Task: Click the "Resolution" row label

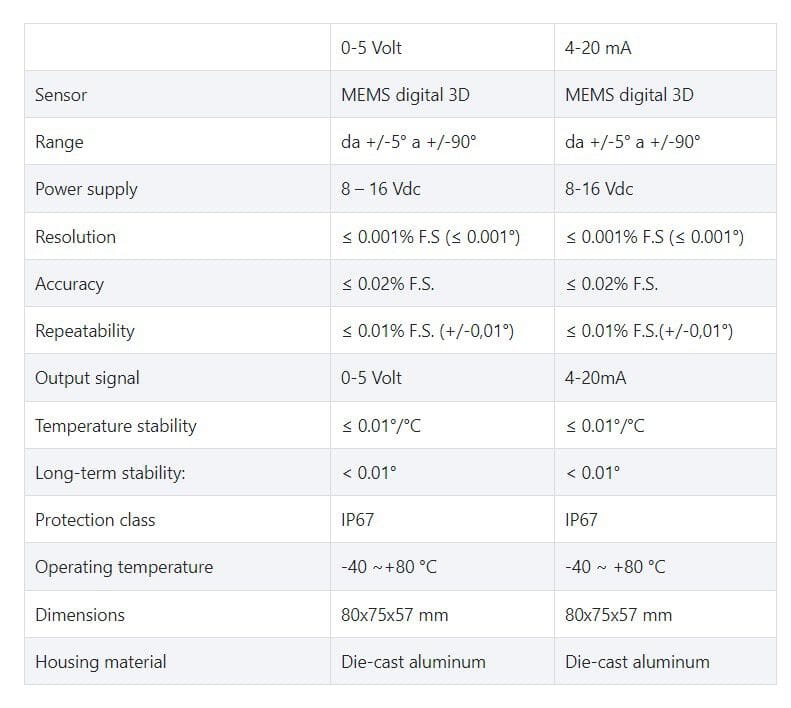Action: point(75,237)
